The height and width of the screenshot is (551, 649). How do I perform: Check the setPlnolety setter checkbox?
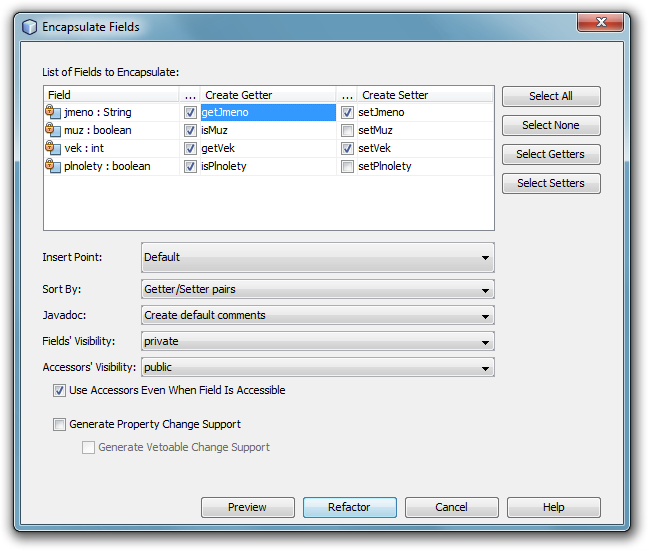347,167
